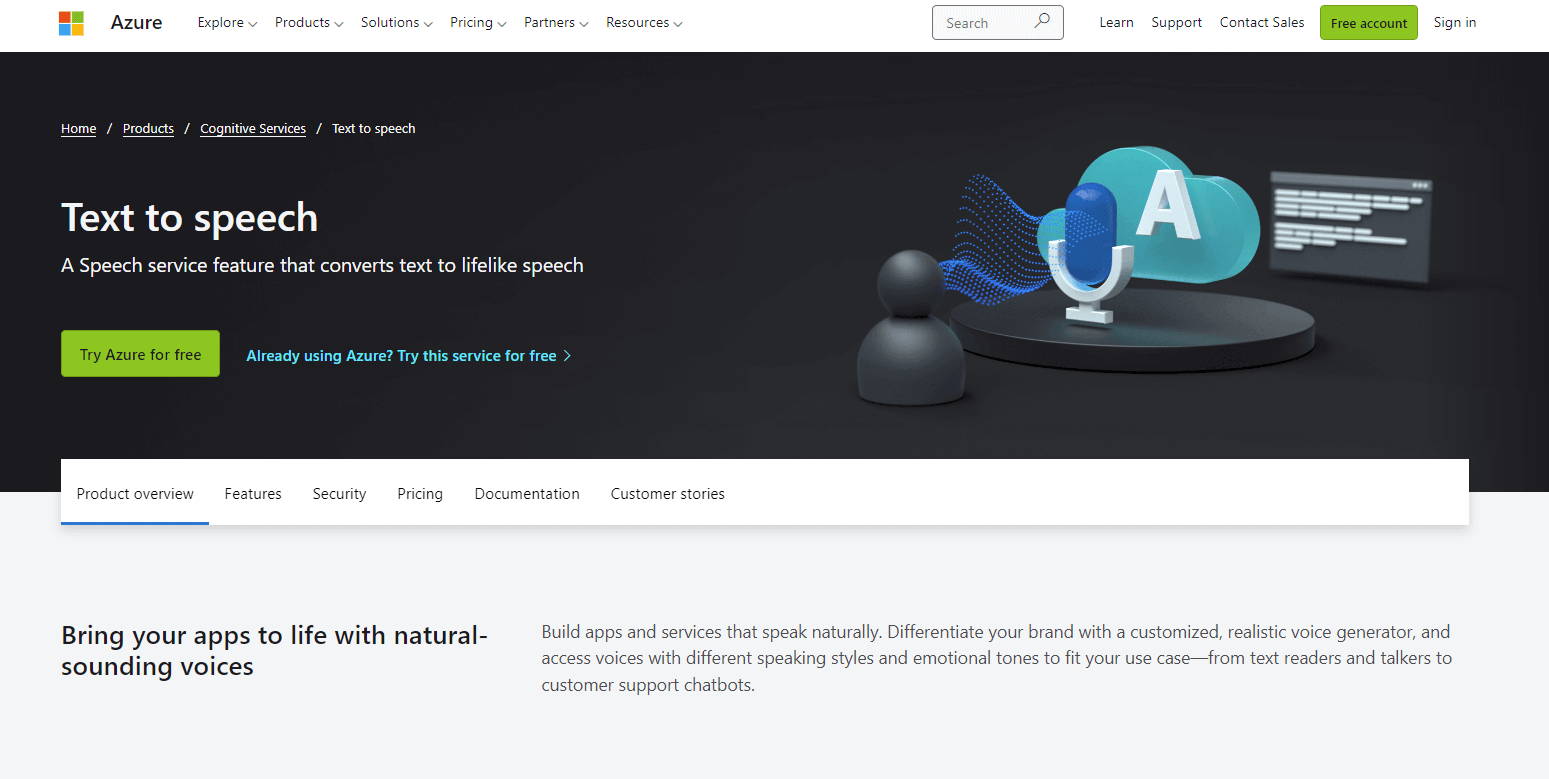Open the Products breadcrumb link
This screenshot has height=779, width=1549.
148,129
